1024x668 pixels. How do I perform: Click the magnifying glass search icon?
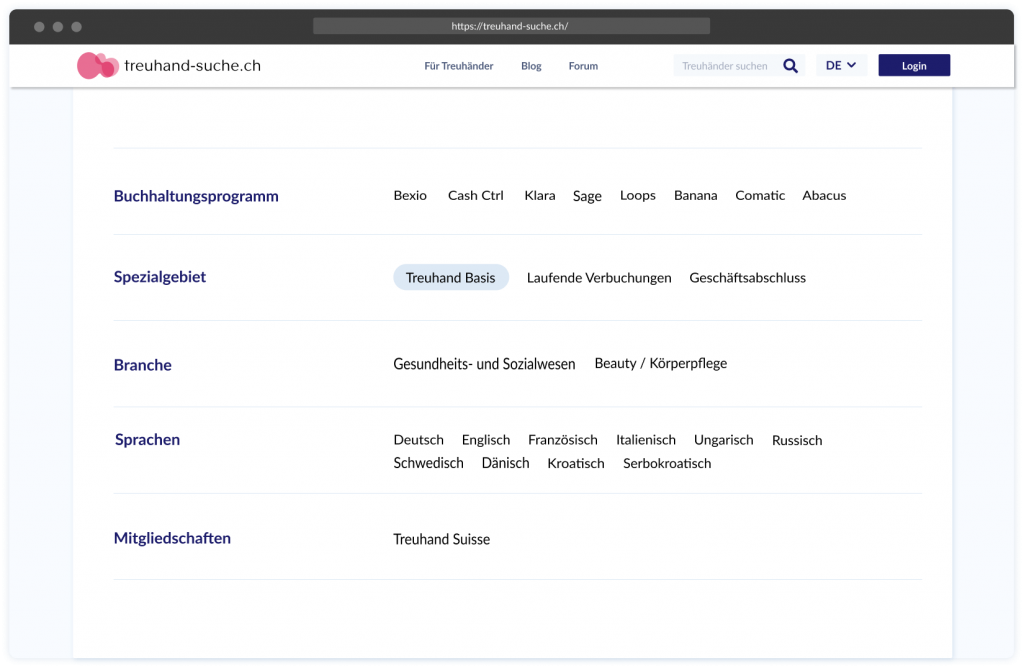coord(790,66)
